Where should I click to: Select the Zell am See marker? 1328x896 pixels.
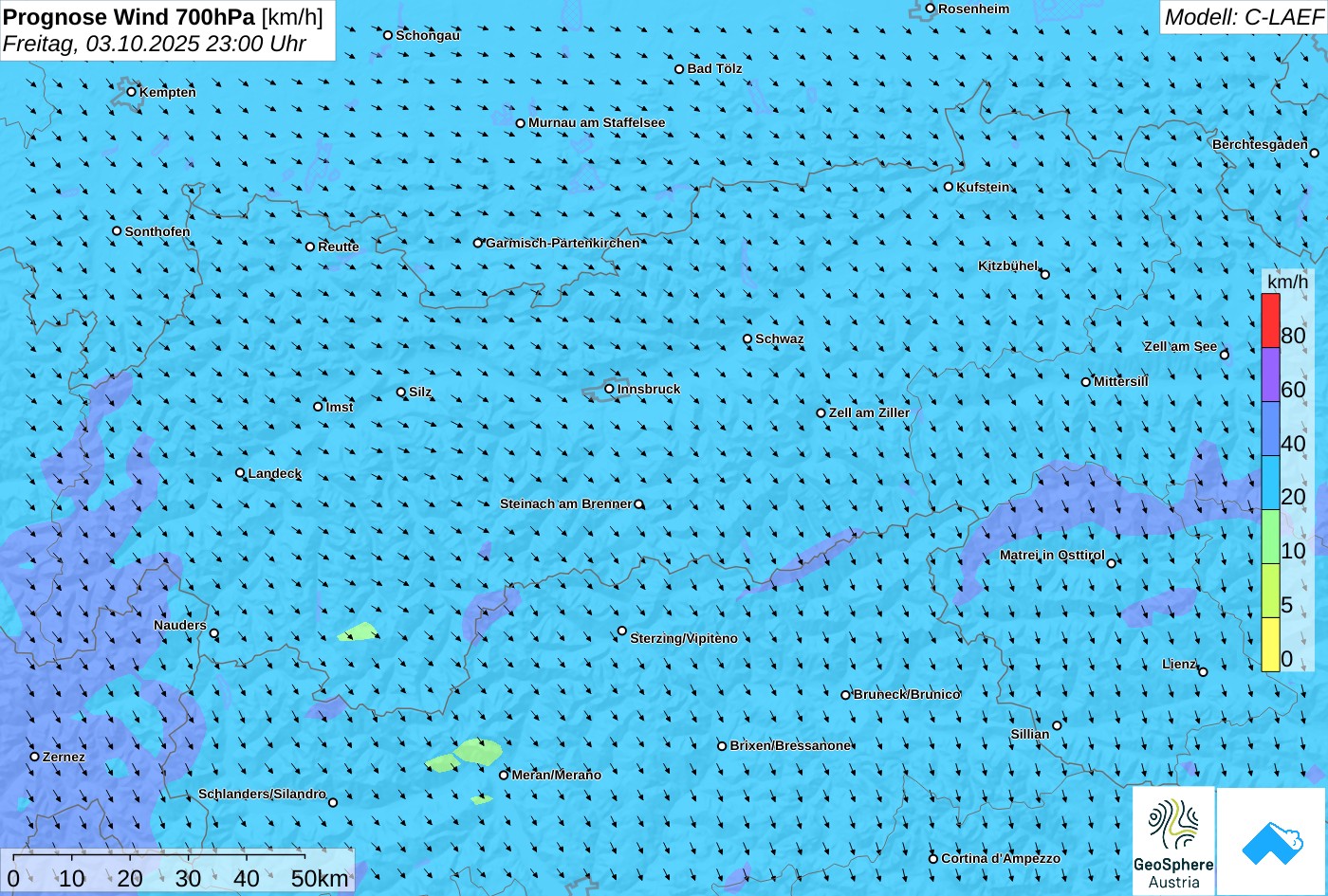(1225, 356)
